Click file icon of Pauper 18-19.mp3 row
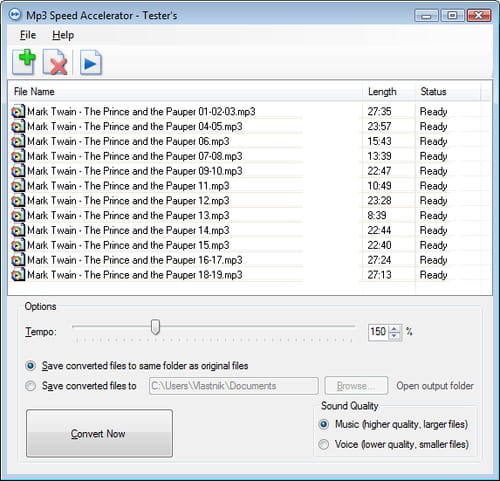Viewport: 500px width, 481px height. tap(18, 275)
